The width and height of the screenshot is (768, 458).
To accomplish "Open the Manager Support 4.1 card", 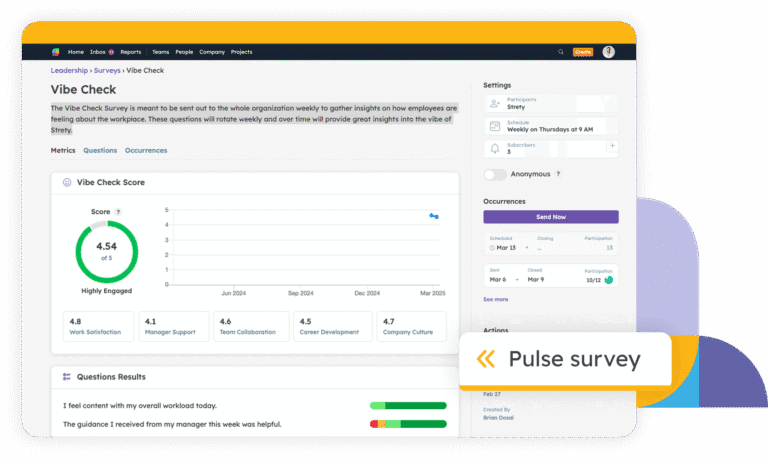I will 173,326.
